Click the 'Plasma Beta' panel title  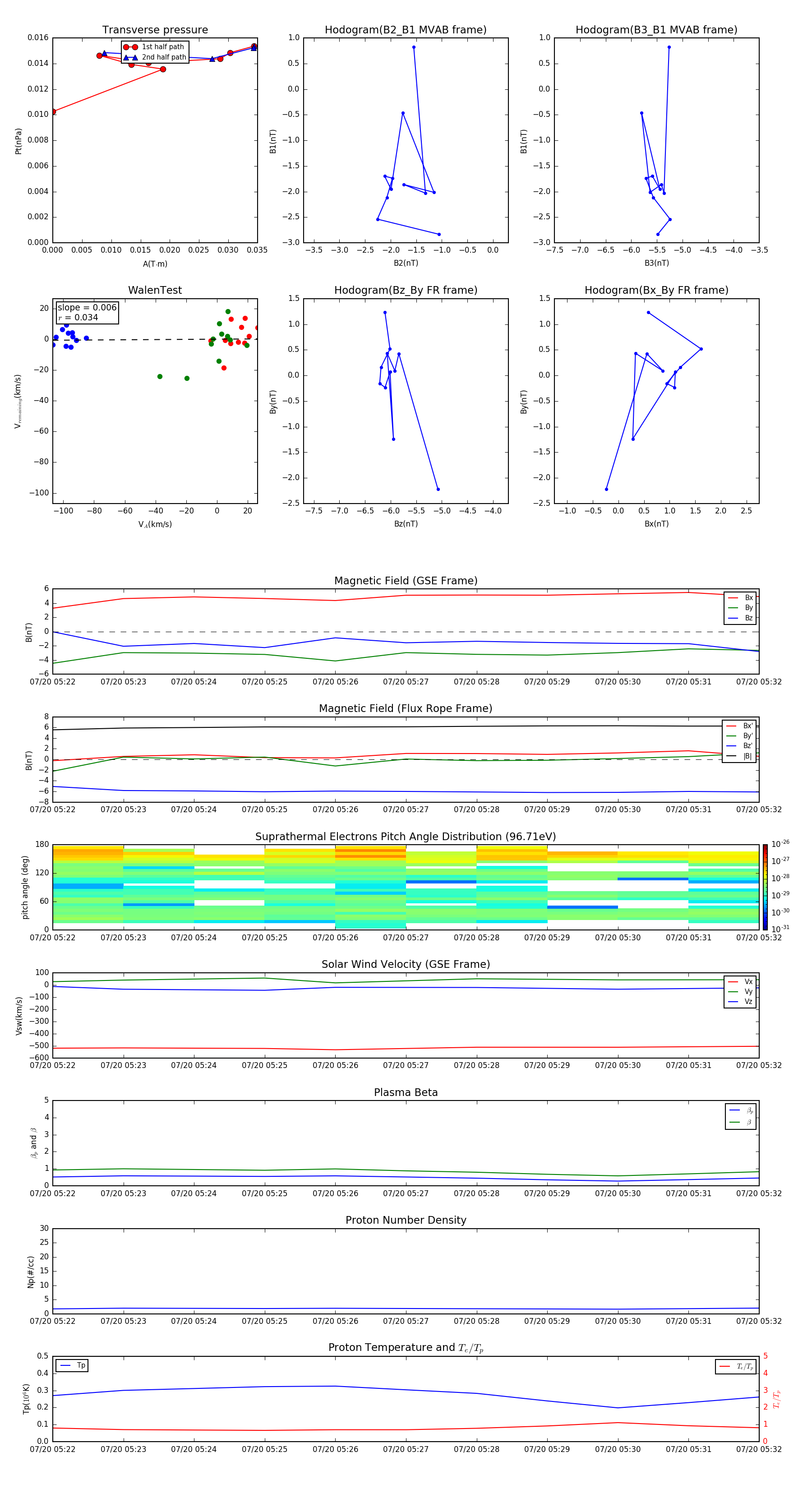click(x=406, y=1093)
